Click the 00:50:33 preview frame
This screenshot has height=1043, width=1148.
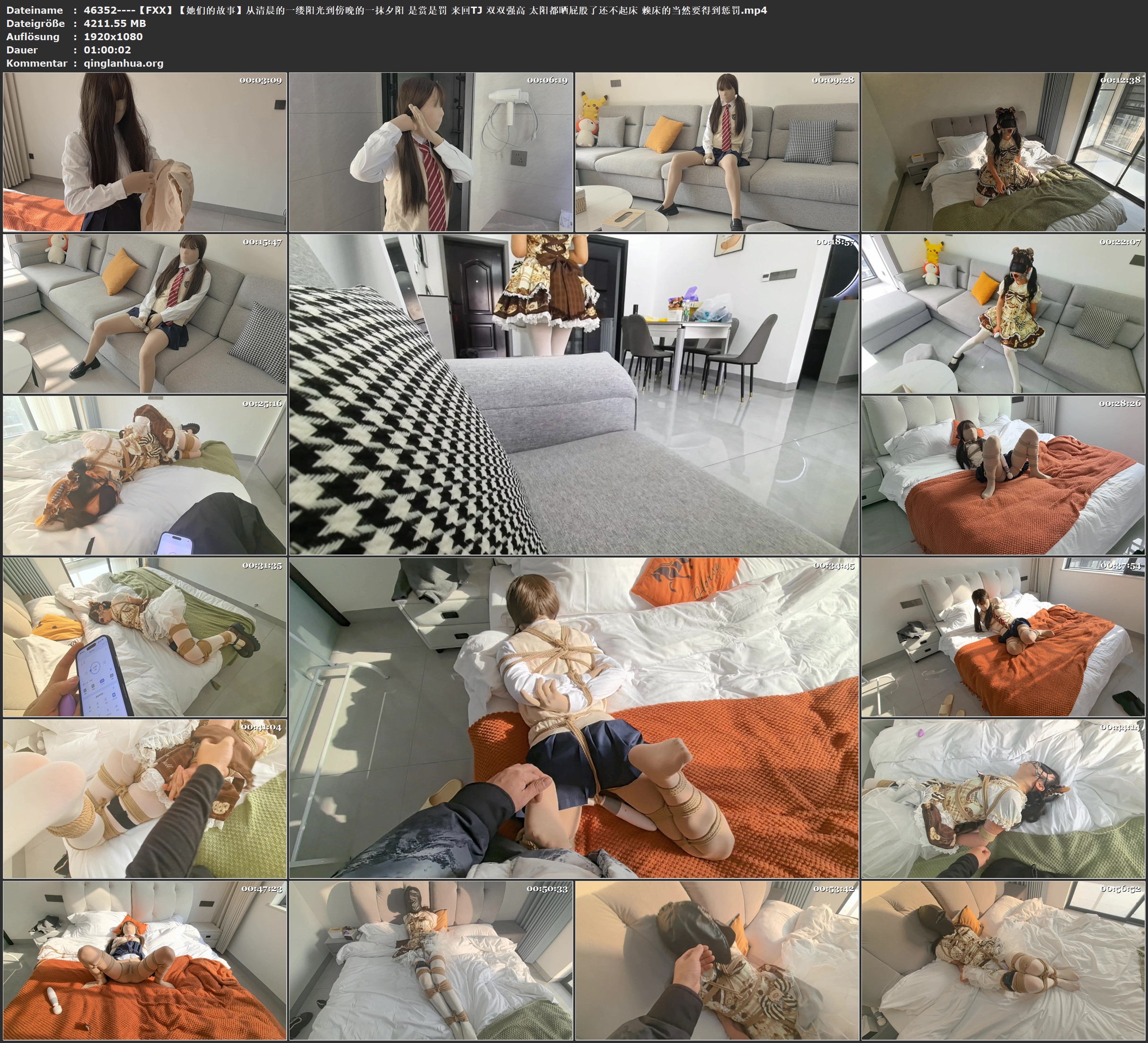431,960
